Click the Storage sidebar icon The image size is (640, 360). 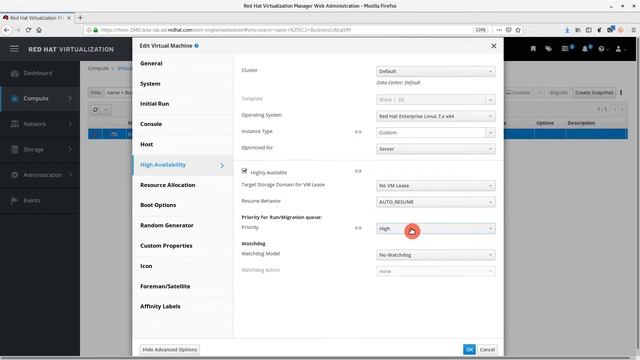point(15,149)
